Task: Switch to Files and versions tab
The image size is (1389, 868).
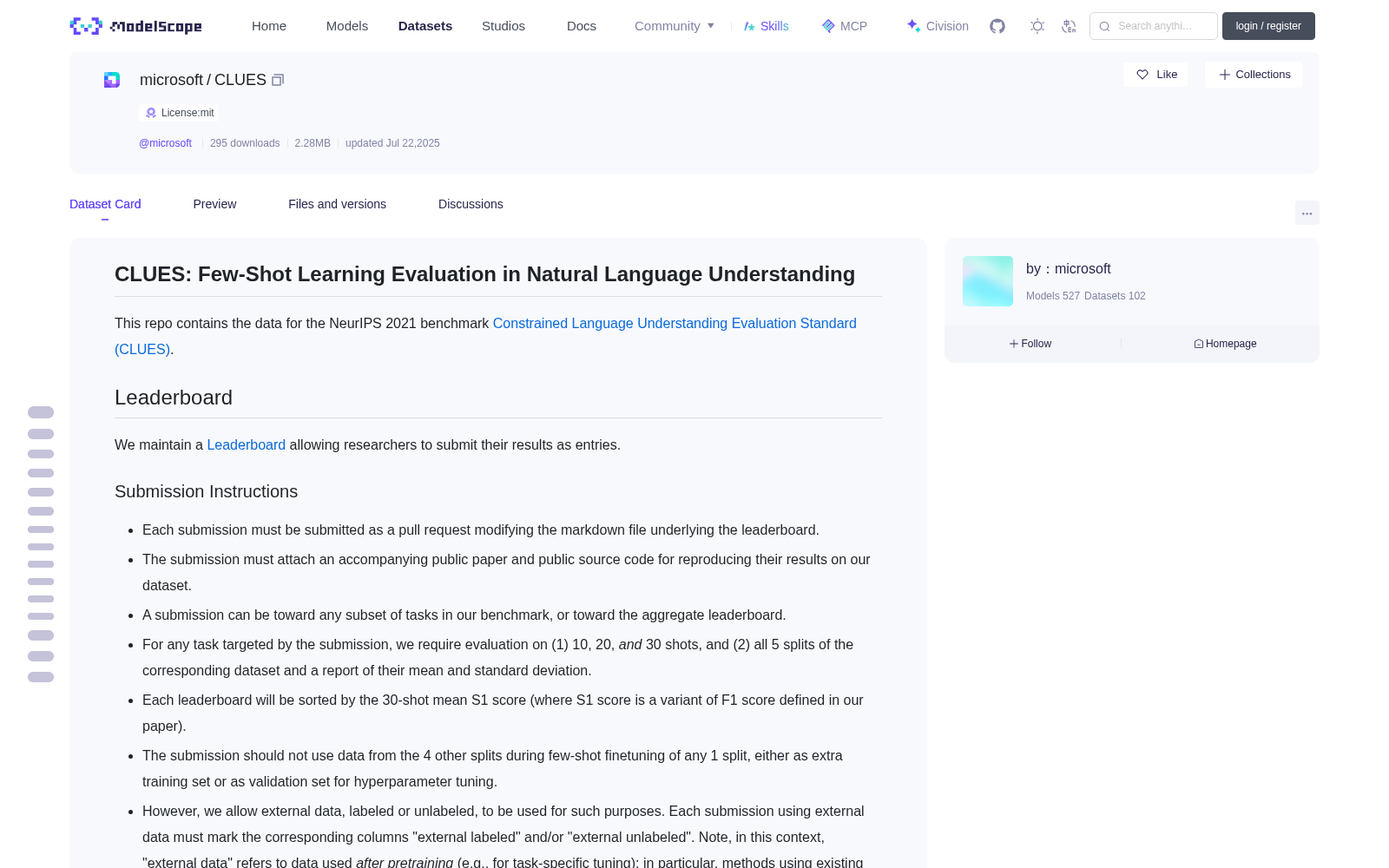Action: (337, 204)
